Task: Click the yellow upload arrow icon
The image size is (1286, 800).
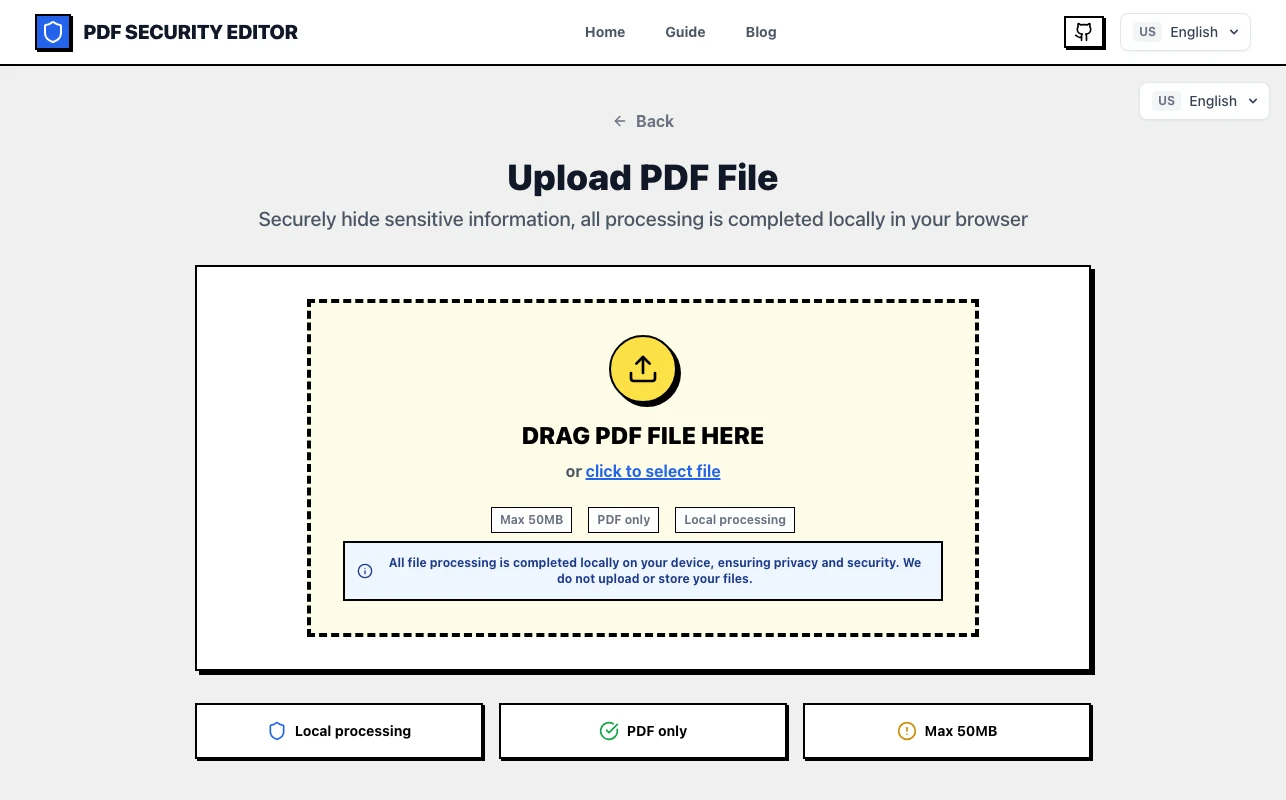Action: point(643,369)
